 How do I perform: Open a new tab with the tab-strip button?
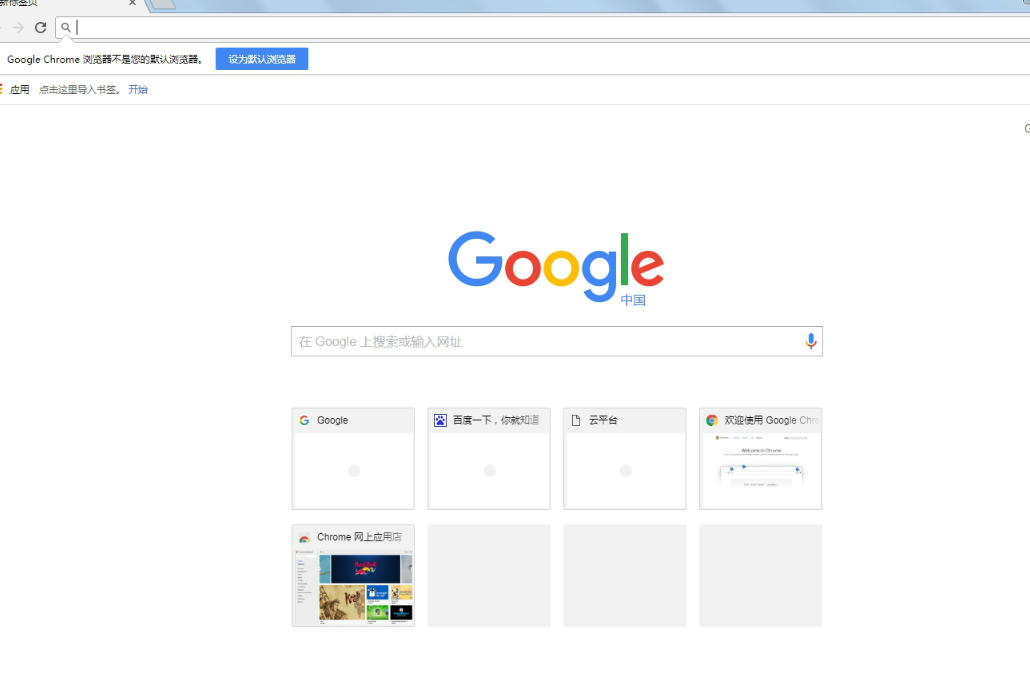pos(163,5)
